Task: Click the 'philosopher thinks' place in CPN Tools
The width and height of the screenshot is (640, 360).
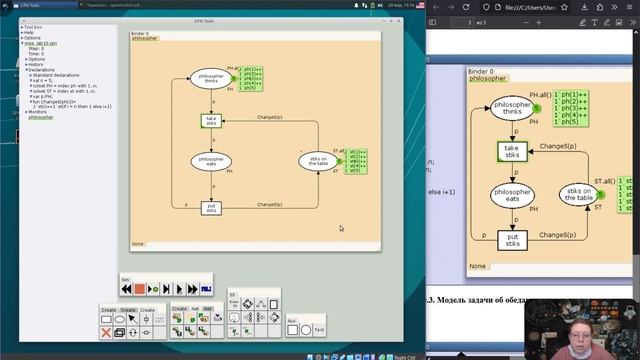Action: [x=211, y=78]
